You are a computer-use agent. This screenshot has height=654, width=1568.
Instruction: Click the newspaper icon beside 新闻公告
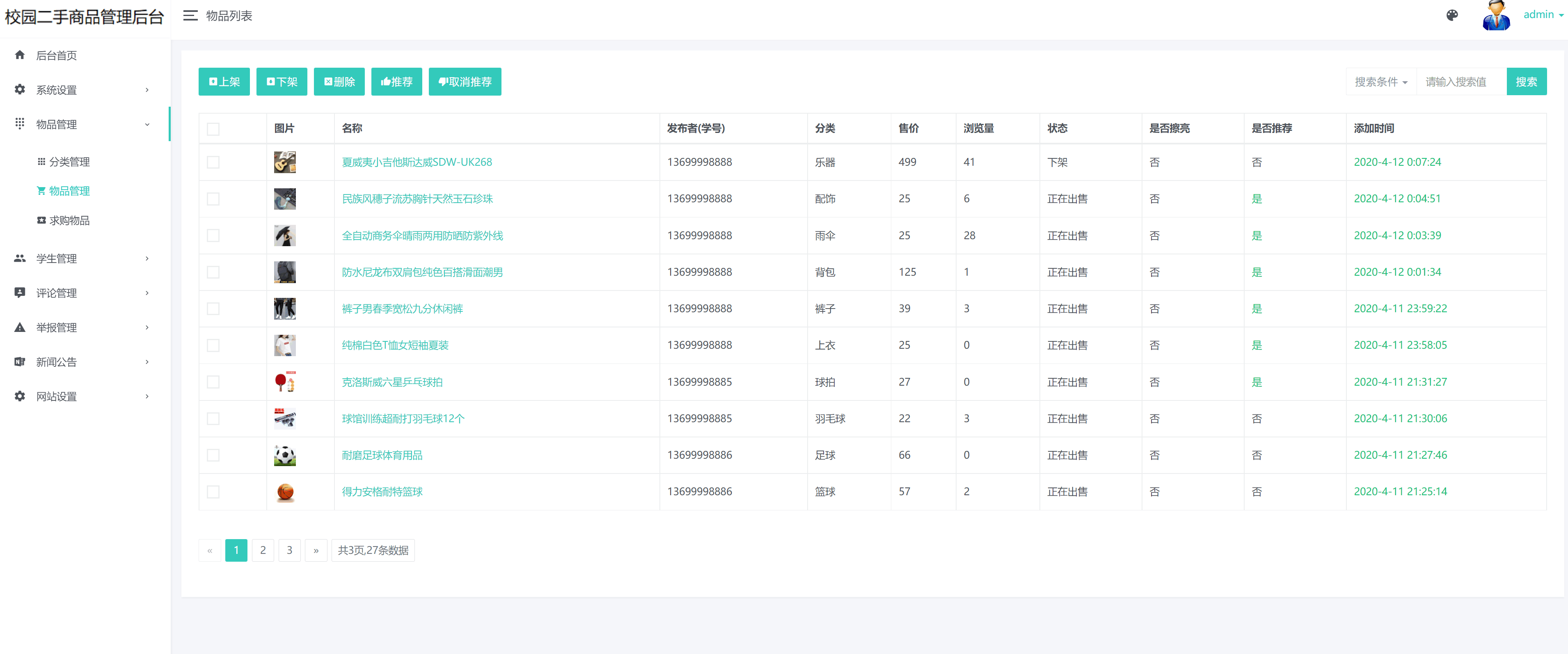(x=20, y=362)
